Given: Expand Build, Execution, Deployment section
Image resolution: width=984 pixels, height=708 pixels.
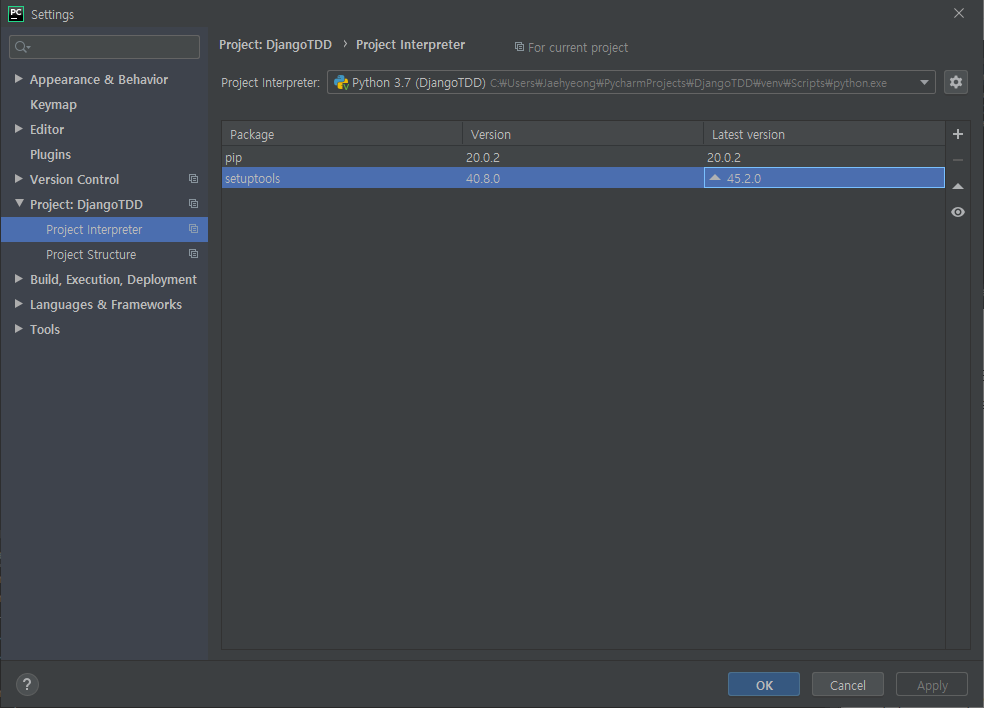Looking at the screenshot, I should 19,279.
